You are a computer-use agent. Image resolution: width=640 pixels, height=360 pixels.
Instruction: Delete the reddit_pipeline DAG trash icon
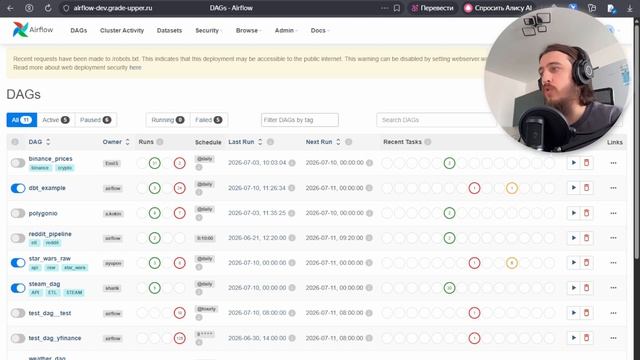point(587,238)
